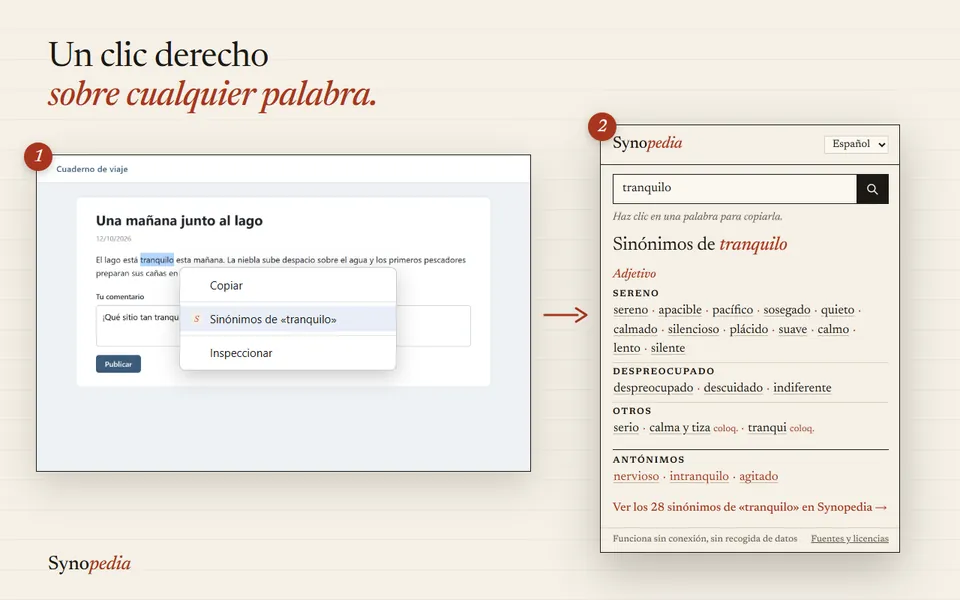
Task: Copy the synonym indiferente
Action: (802, 388)
